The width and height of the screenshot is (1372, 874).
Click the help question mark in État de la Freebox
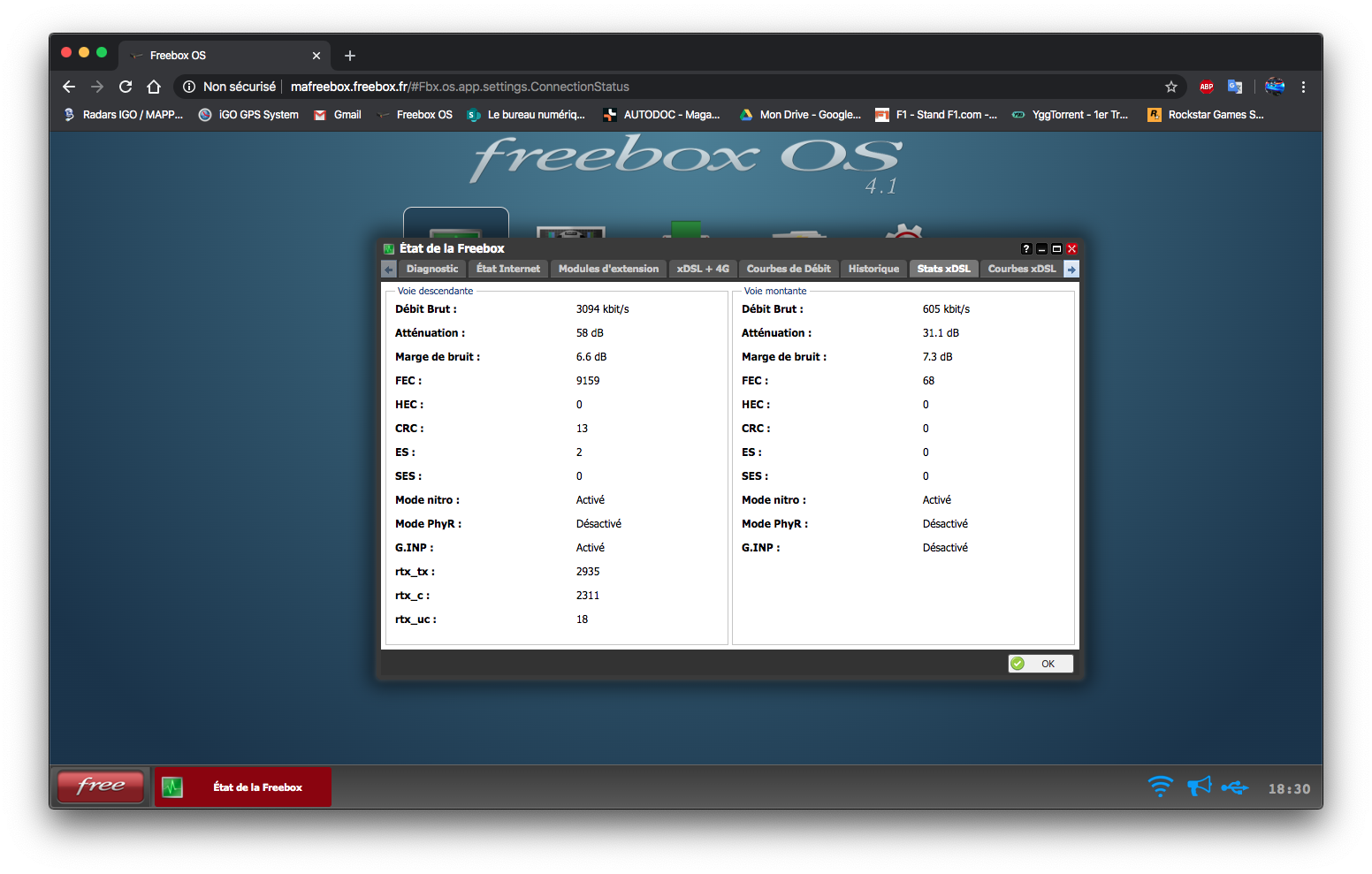point(1026,249)
